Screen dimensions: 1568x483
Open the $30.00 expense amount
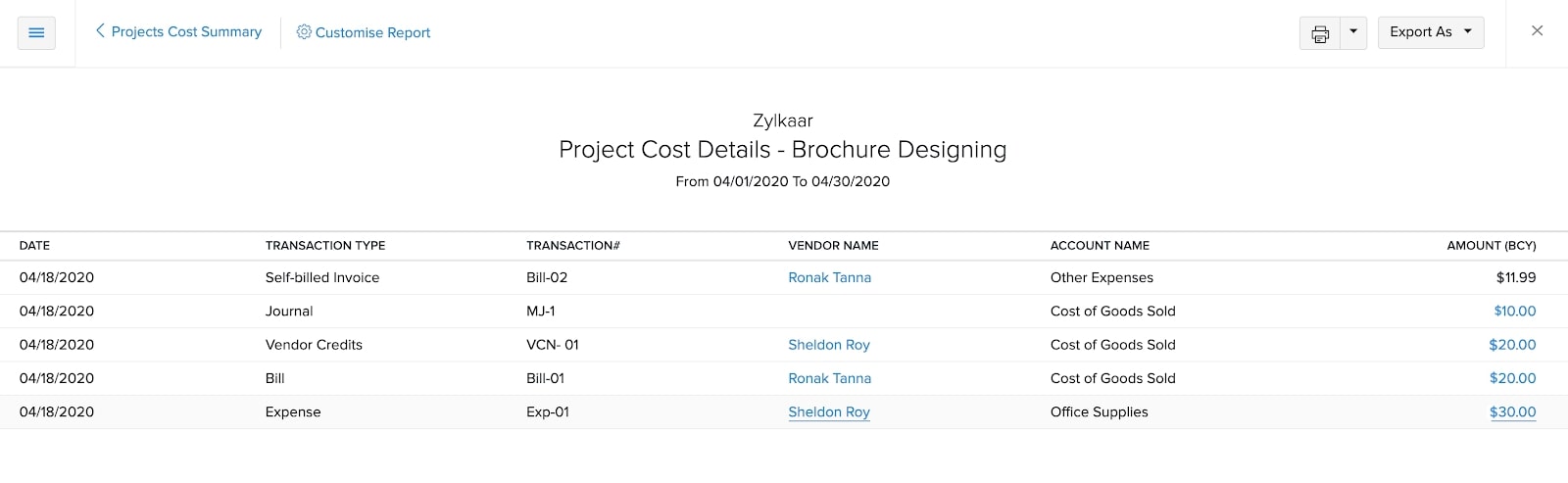pos(1512,412)
